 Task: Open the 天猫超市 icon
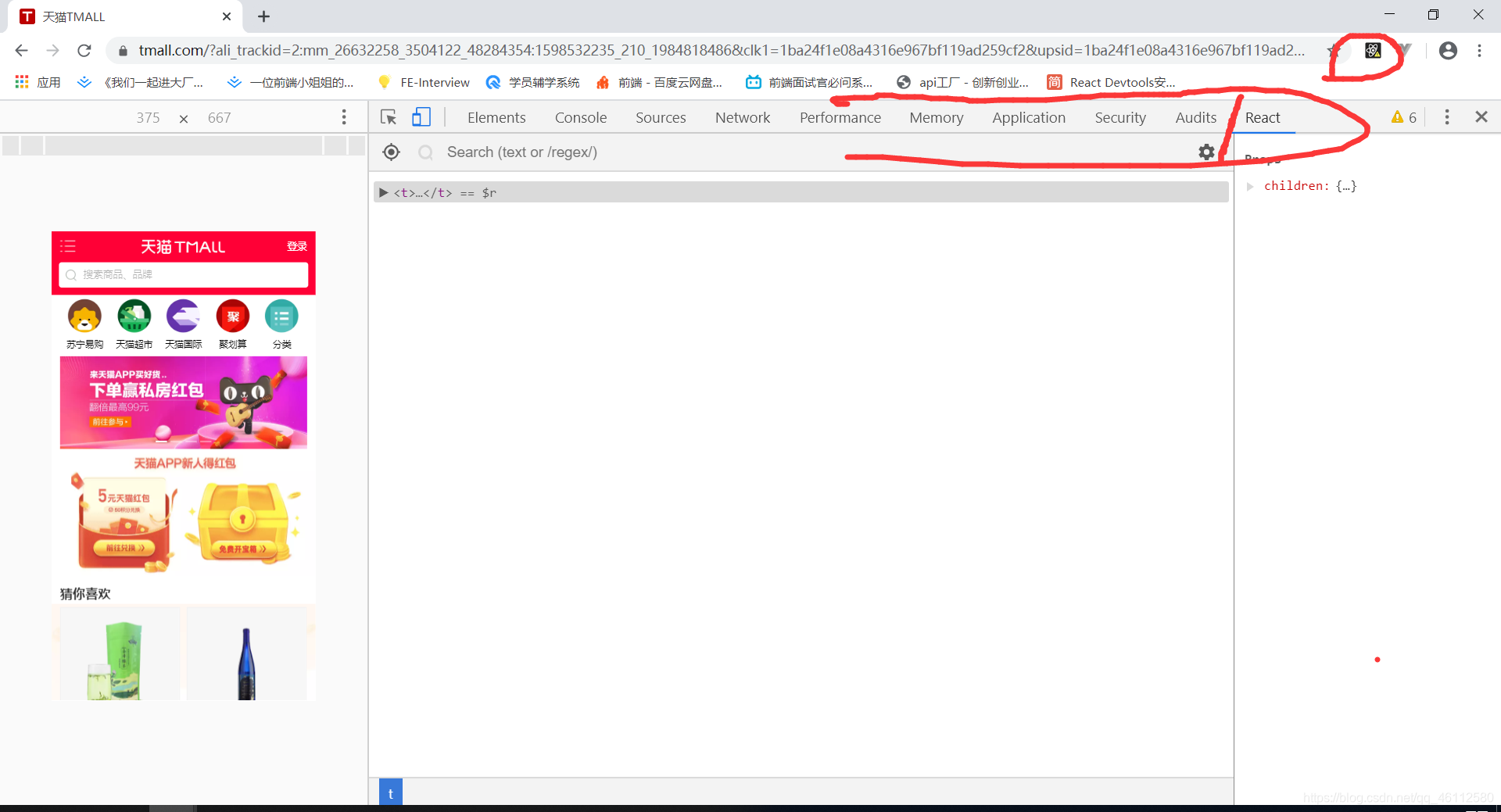tap(134, 324)
